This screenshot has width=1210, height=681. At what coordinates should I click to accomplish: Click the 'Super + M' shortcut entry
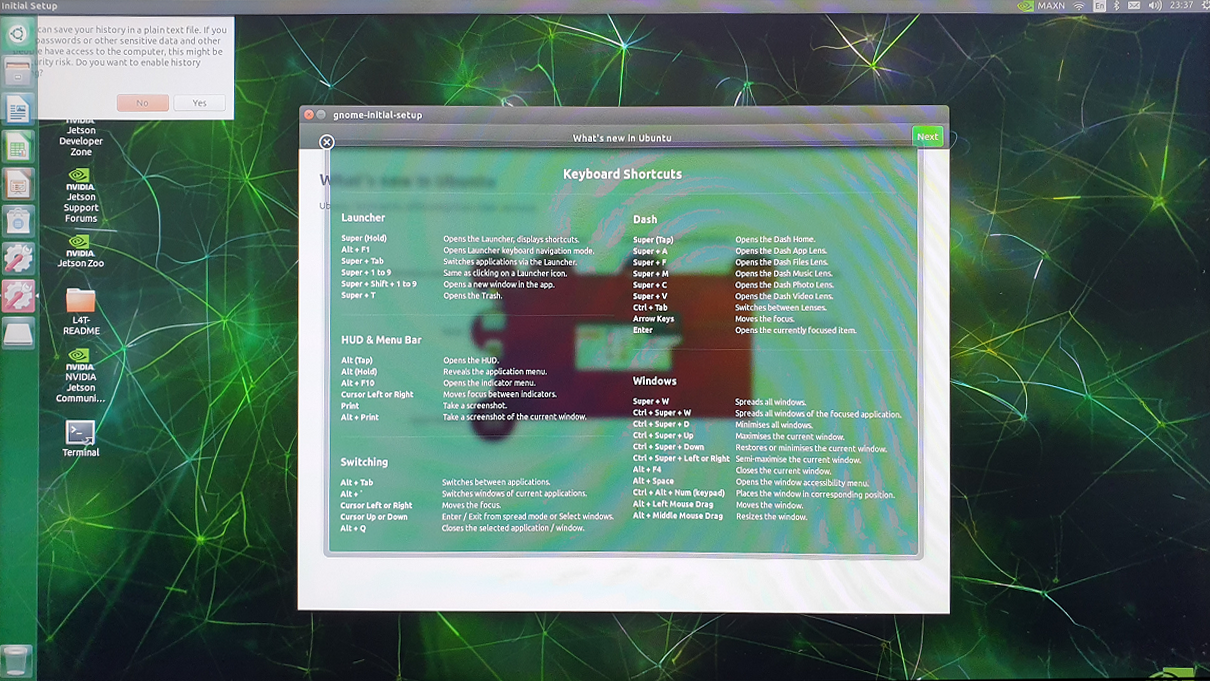[x=651, y=274]
